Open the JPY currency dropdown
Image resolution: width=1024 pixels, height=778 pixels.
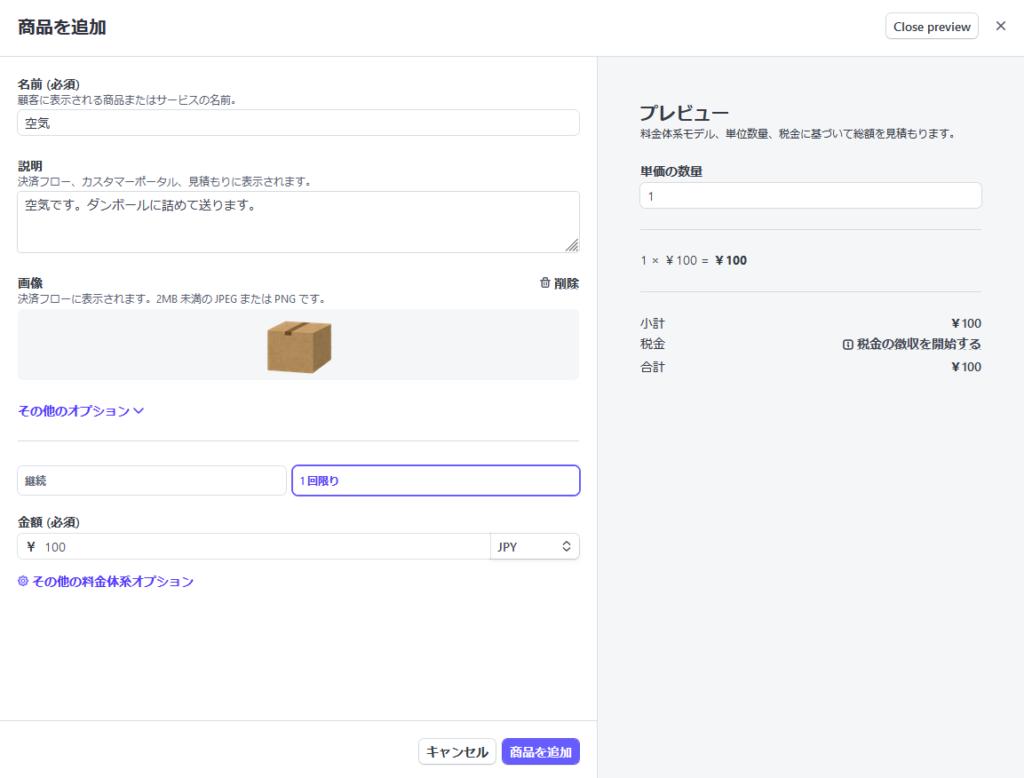point(534,547)
